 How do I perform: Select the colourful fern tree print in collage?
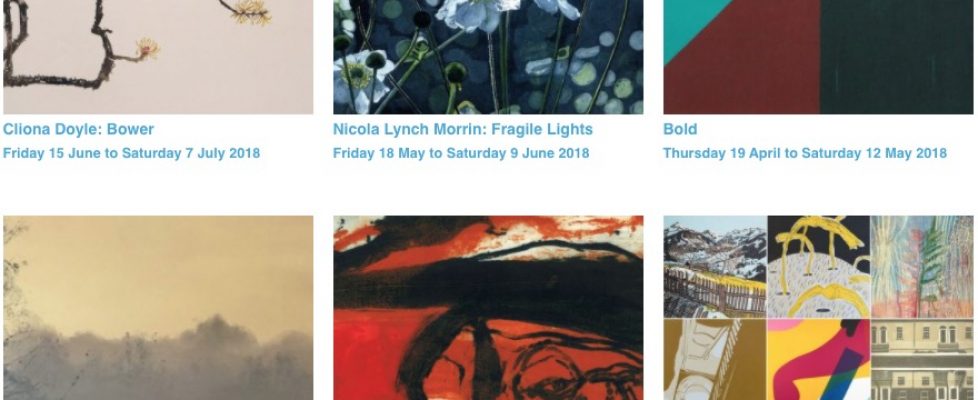point(922,267)
